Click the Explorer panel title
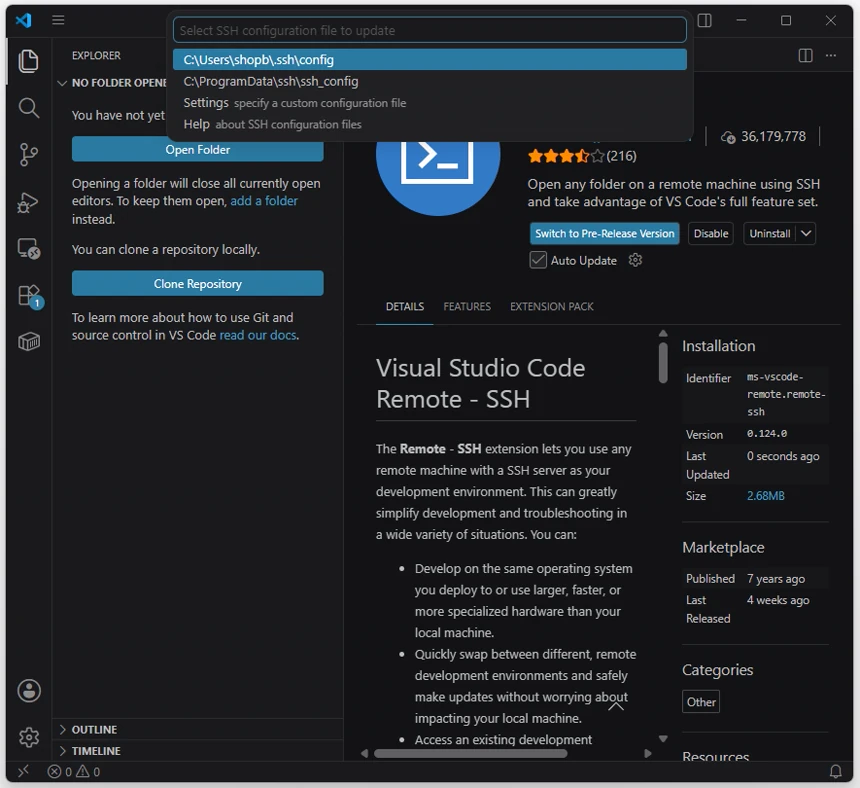 [x=96, y=55]
